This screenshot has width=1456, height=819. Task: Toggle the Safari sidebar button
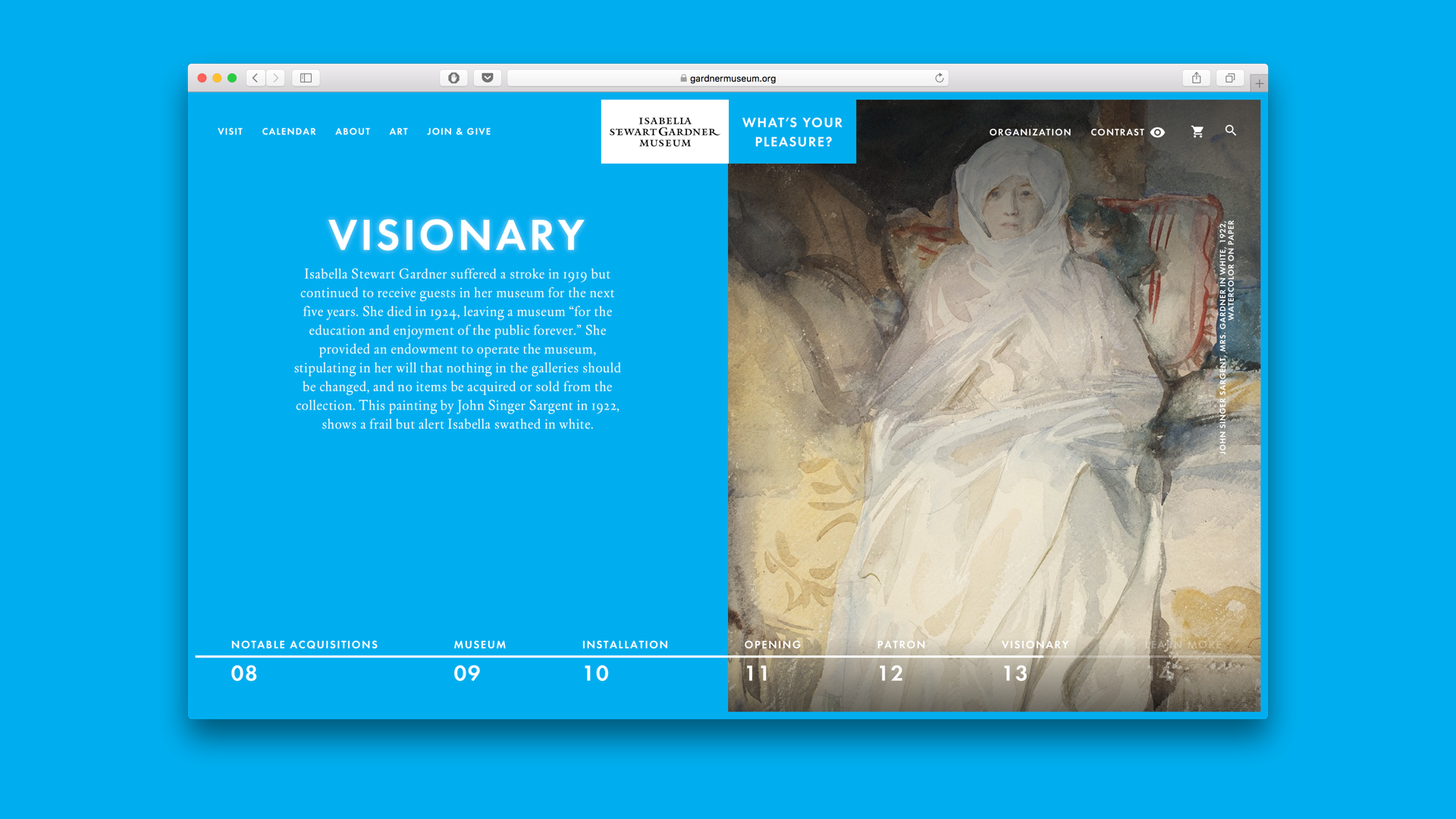point(306,78)
